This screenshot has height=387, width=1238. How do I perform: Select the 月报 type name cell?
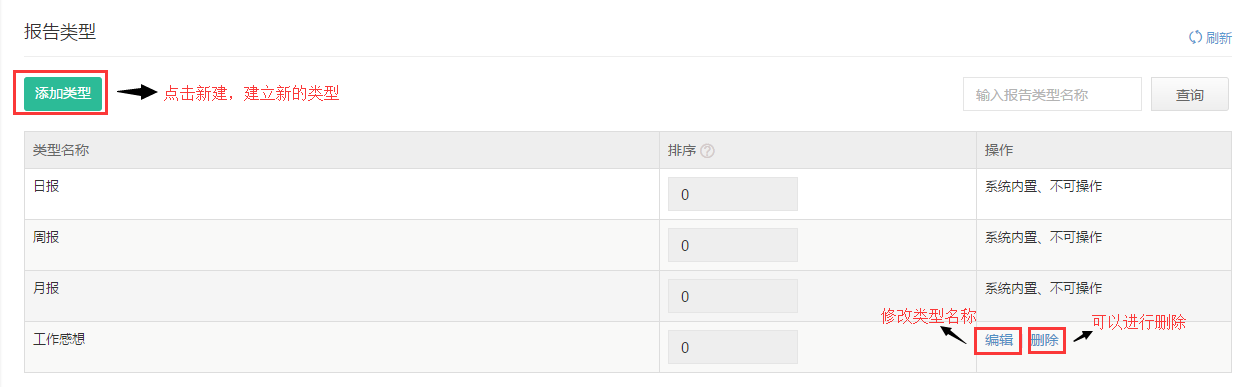pos(342,296)
